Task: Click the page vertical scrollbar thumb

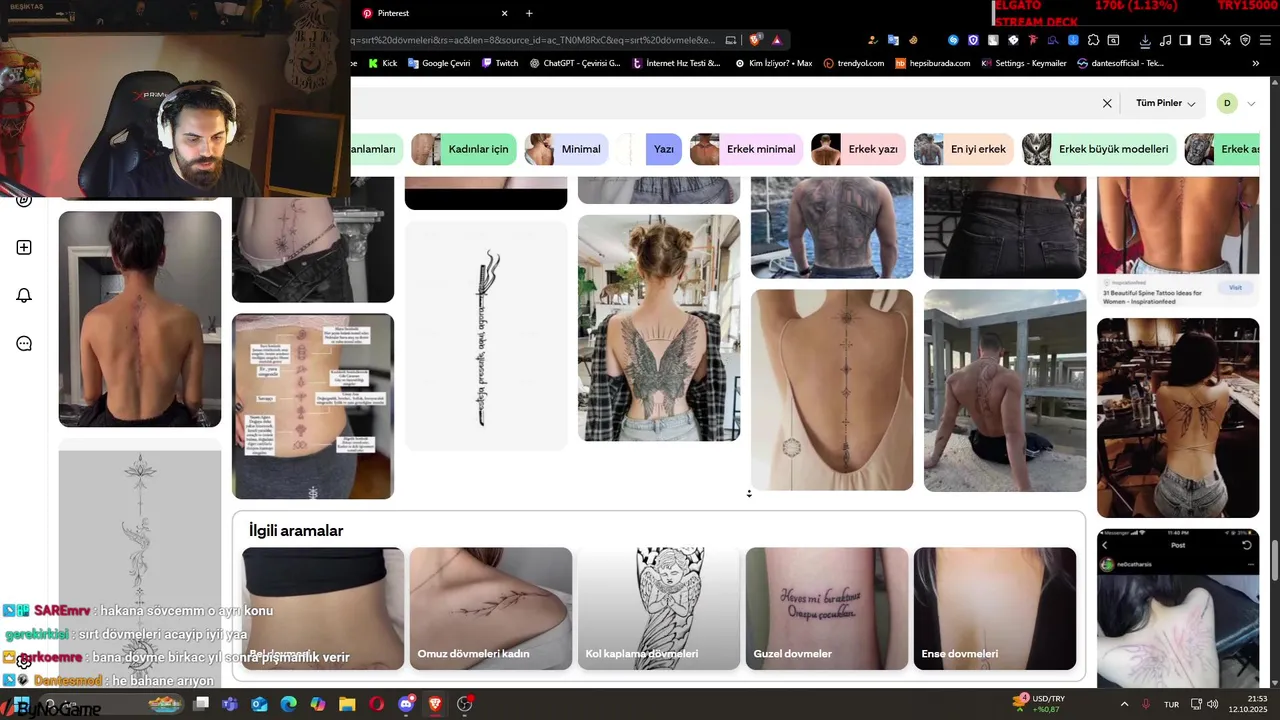Action: [1275, 561]
